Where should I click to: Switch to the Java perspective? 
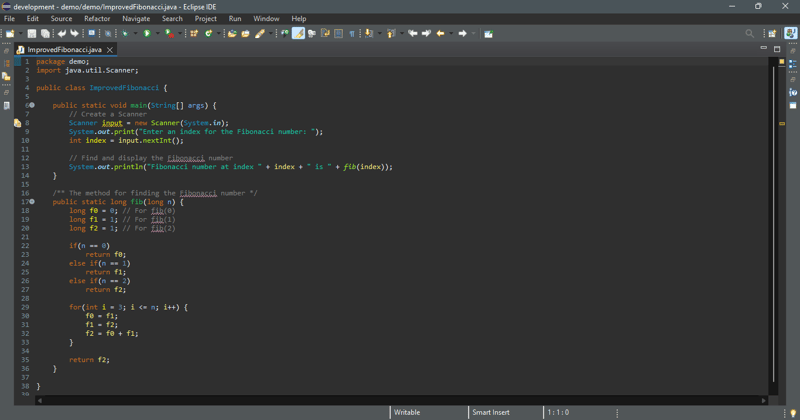tap(791, 34)
